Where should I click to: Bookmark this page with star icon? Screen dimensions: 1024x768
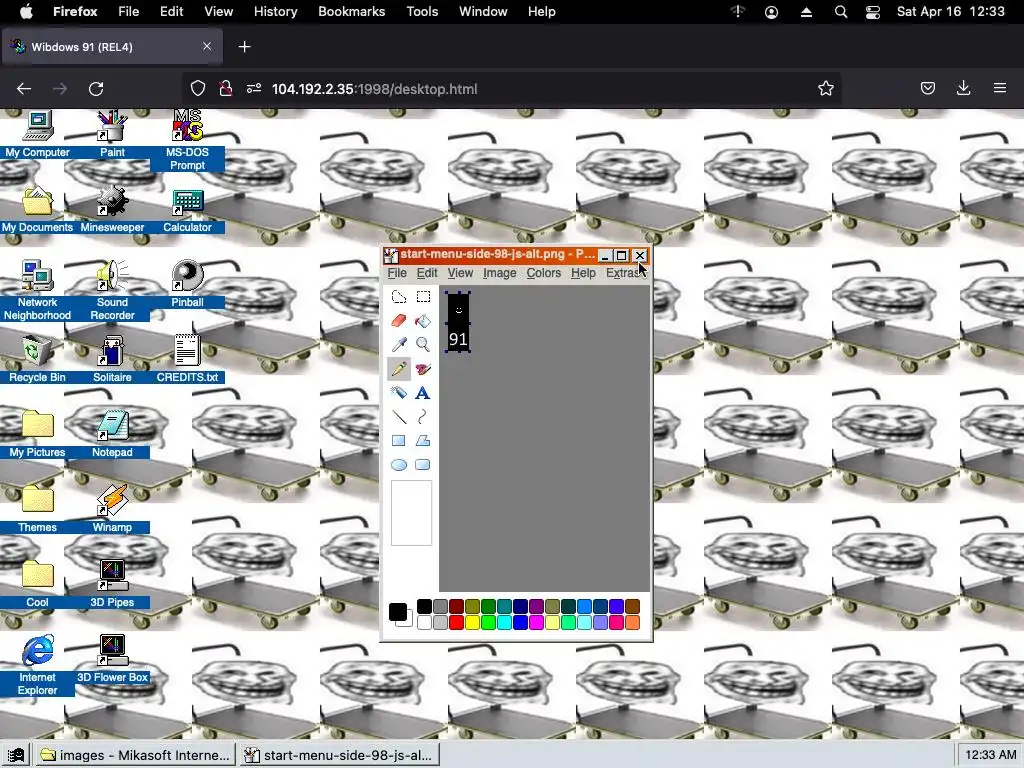pos(825,89)
